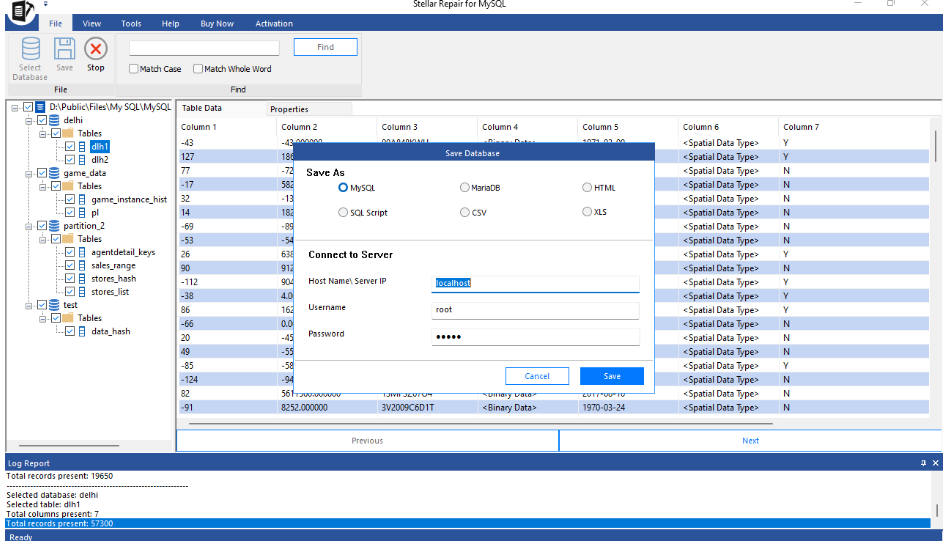
Task: Click the tree panel horizontal scrollbar
Action: coord(69,445)
